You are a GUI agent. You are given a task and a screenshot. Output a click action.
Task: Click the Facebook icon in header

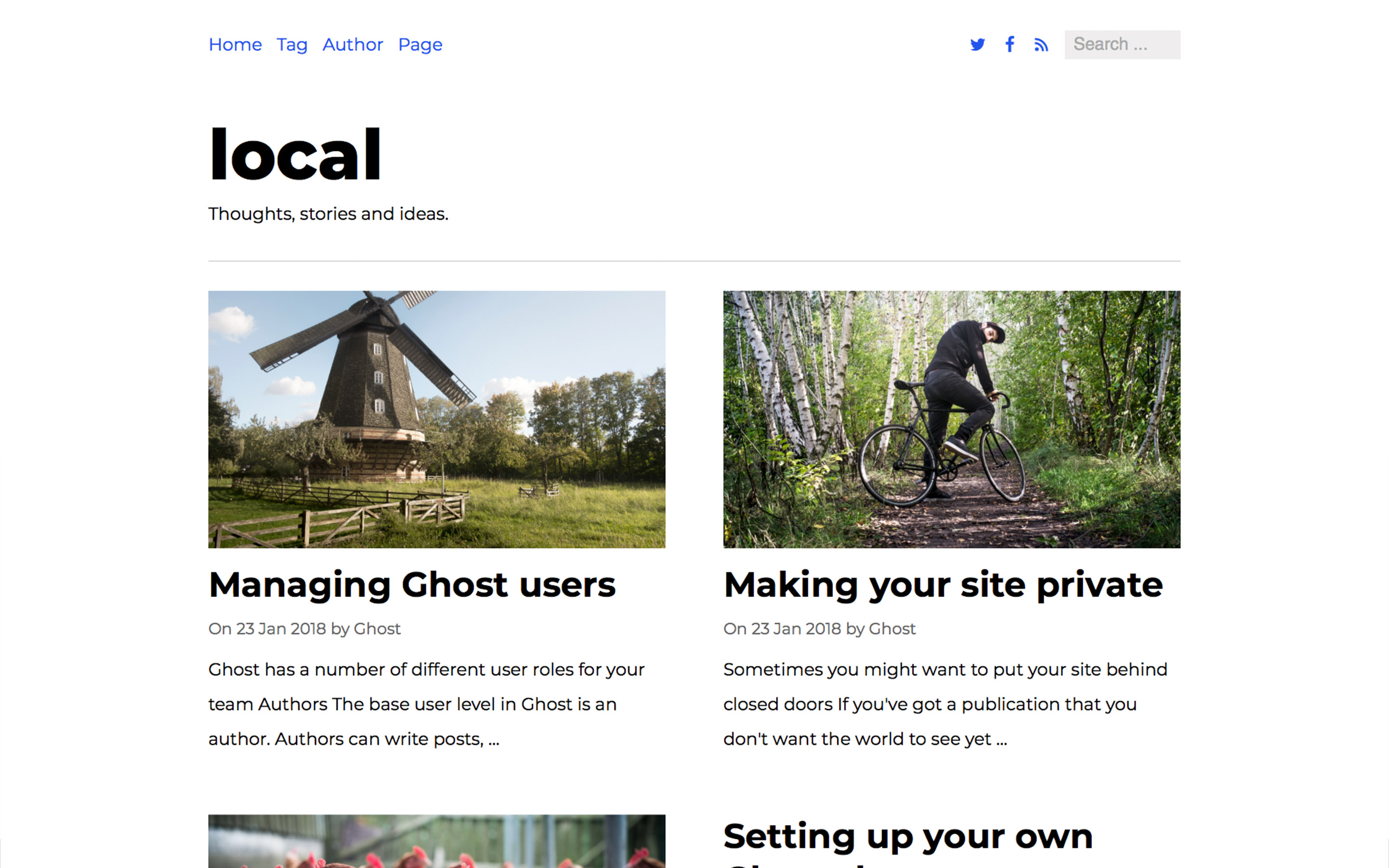(1009, 44)
